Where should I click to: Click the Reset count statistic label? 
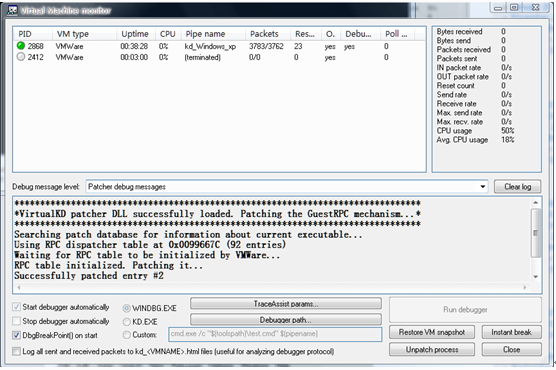click(x=455, y=85)
